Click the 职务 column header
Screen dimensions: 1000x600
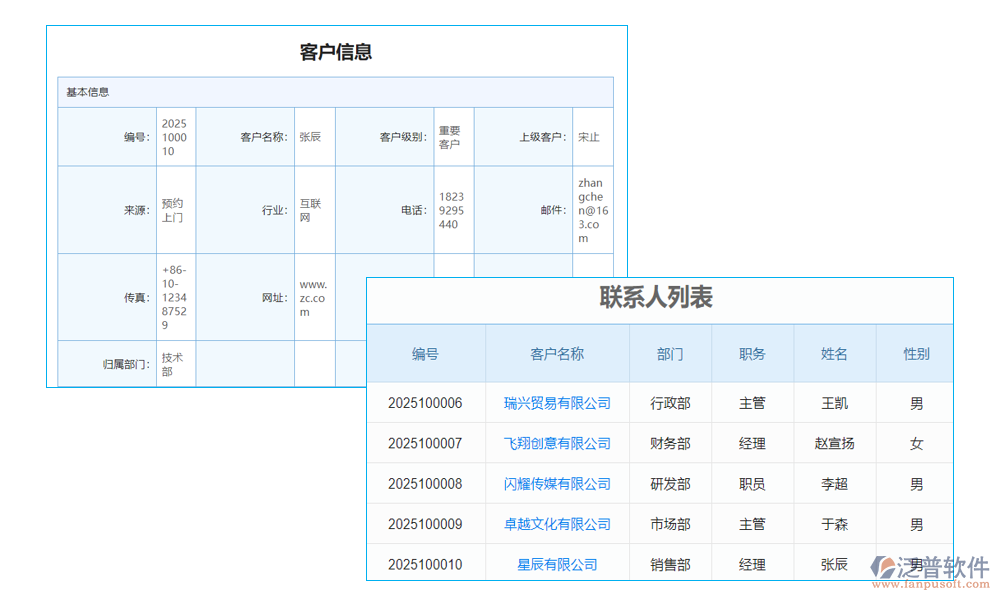pos(752,353)
